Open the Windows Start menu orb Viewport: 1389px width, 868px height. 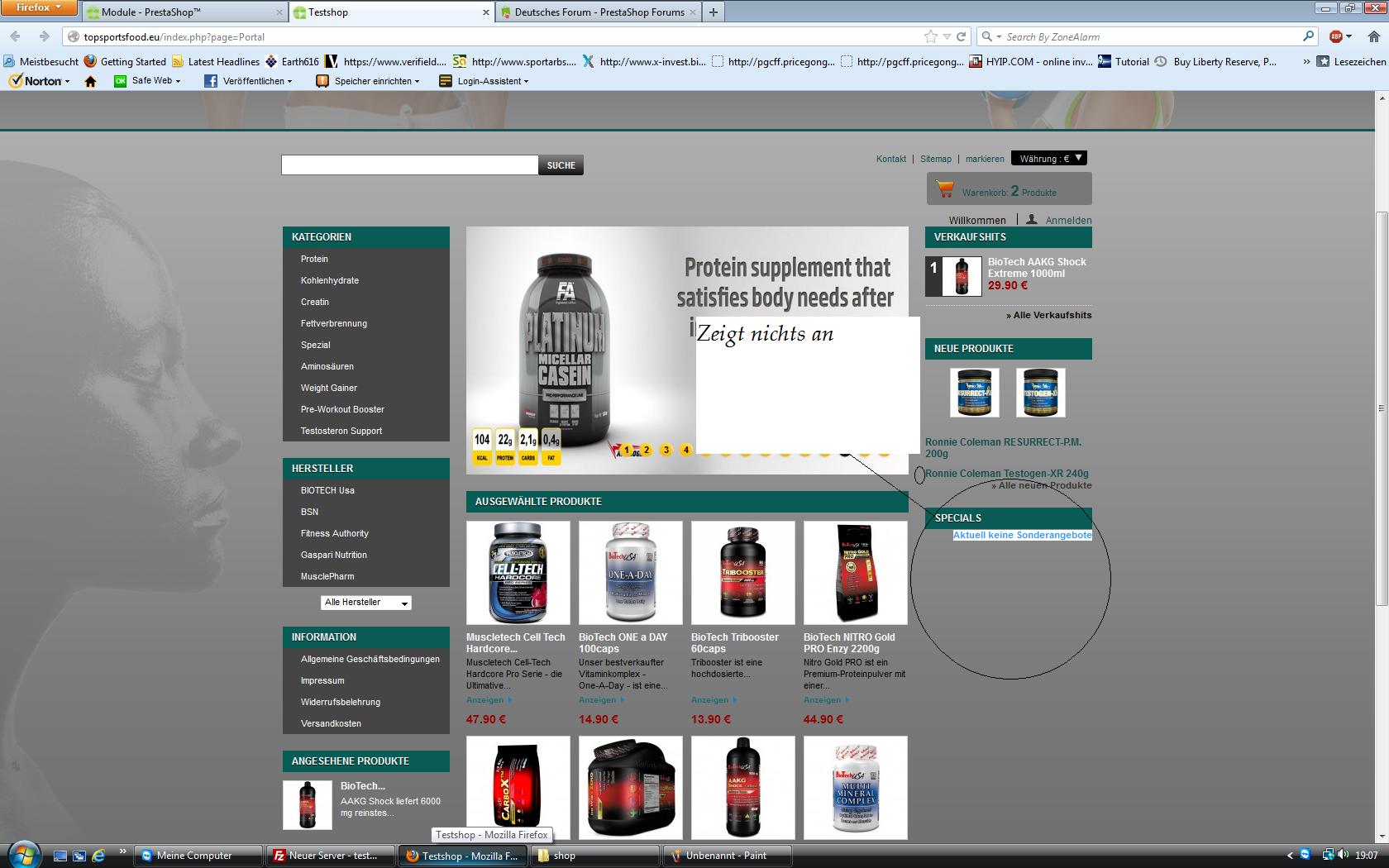pyautogui.click(x=23, y=855)
